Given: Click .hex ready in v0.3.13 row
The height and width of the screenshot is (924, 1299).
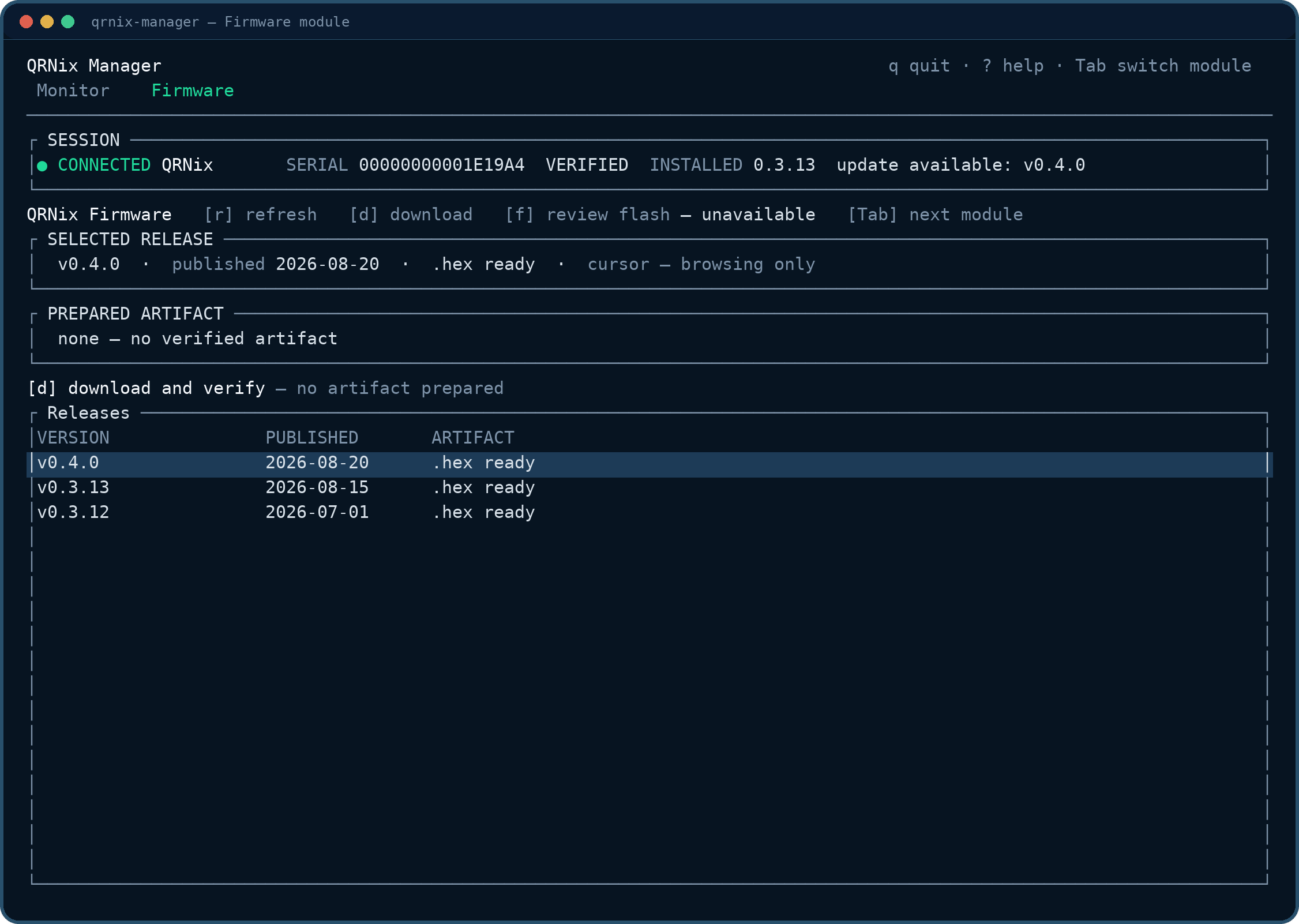Looking at the screenshot, I should point(484,487).
